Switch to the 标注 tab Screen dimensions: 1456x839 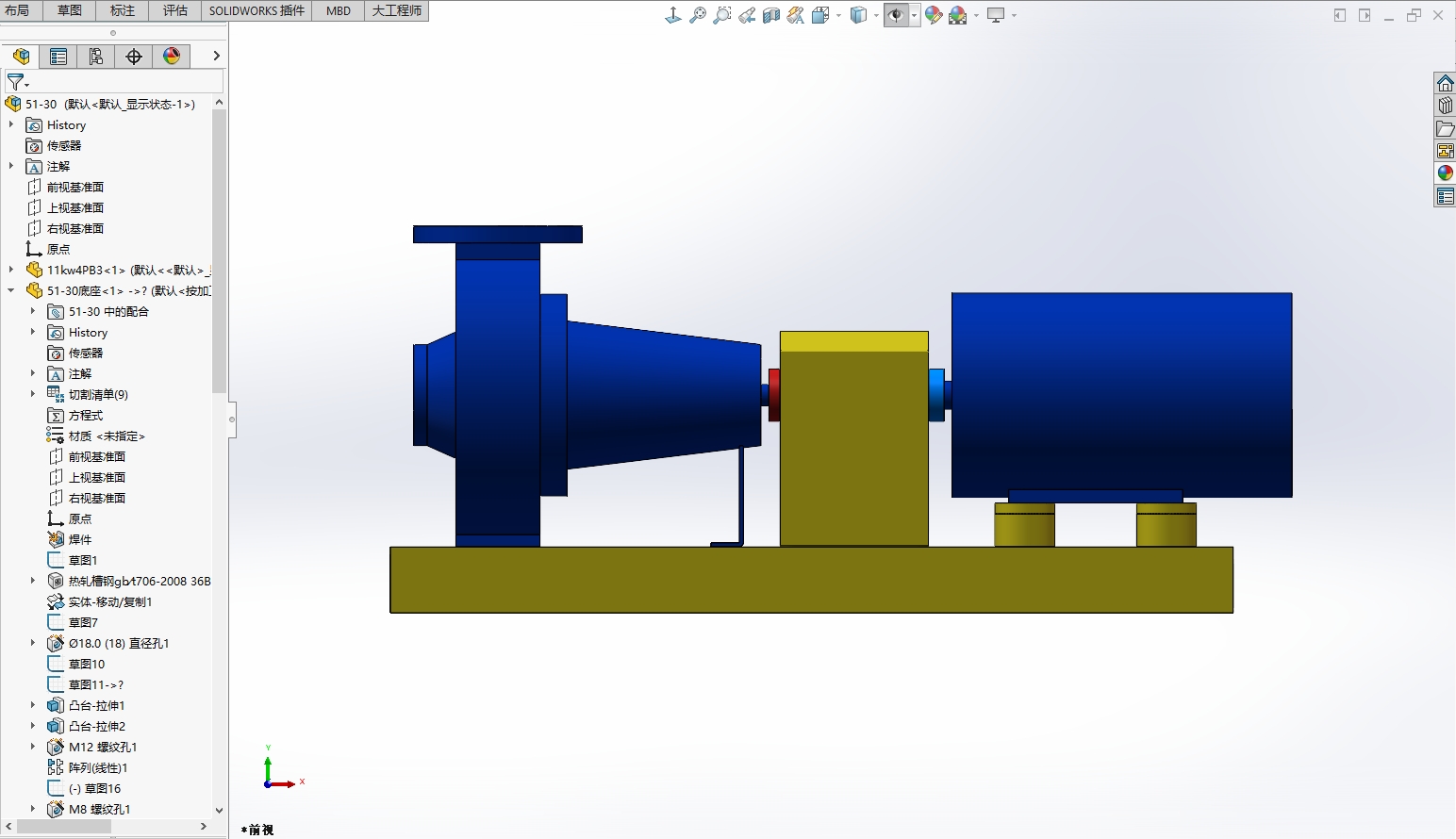123,10
